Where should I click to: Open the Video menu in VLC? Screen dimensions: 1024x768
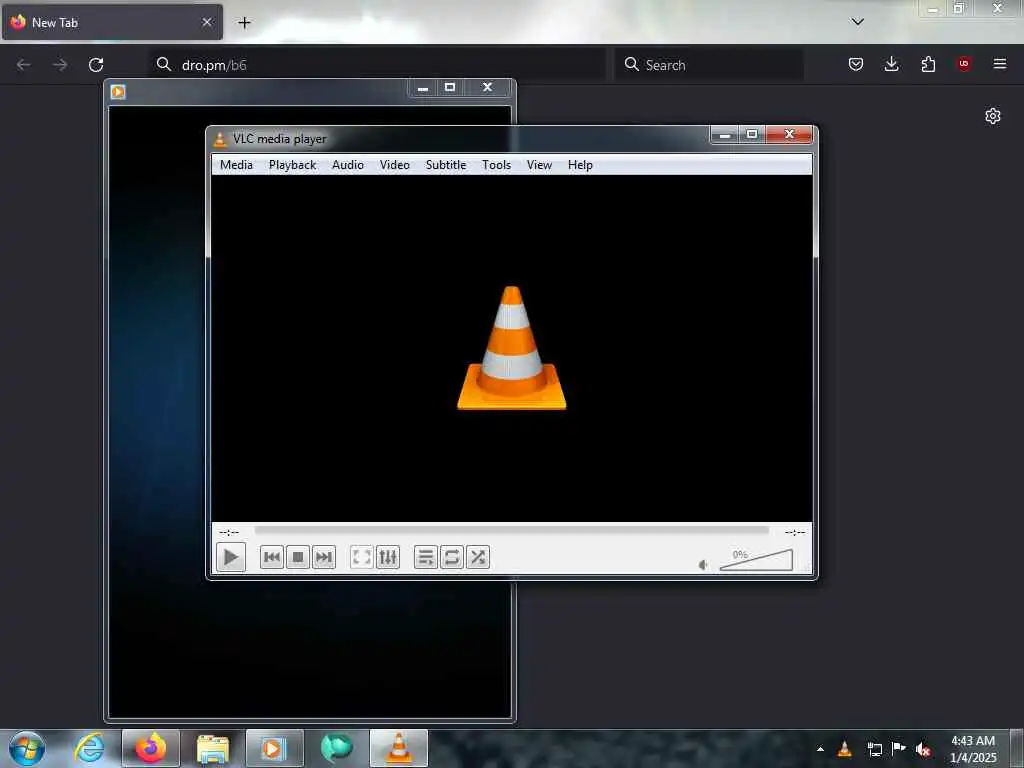pyautogui.click(x=394, y=165)
